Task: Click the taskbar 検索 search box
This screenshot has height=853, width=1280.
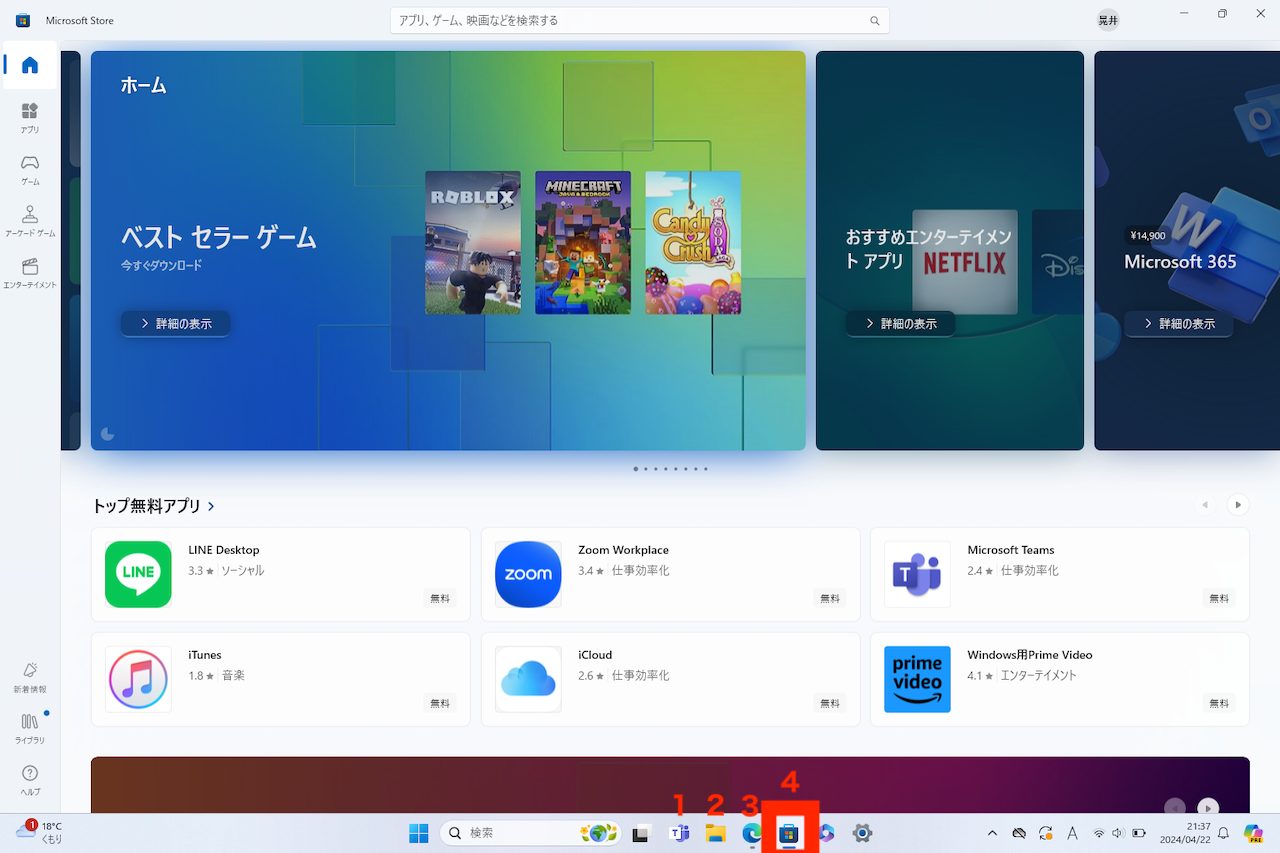Action: pos(530,833)
